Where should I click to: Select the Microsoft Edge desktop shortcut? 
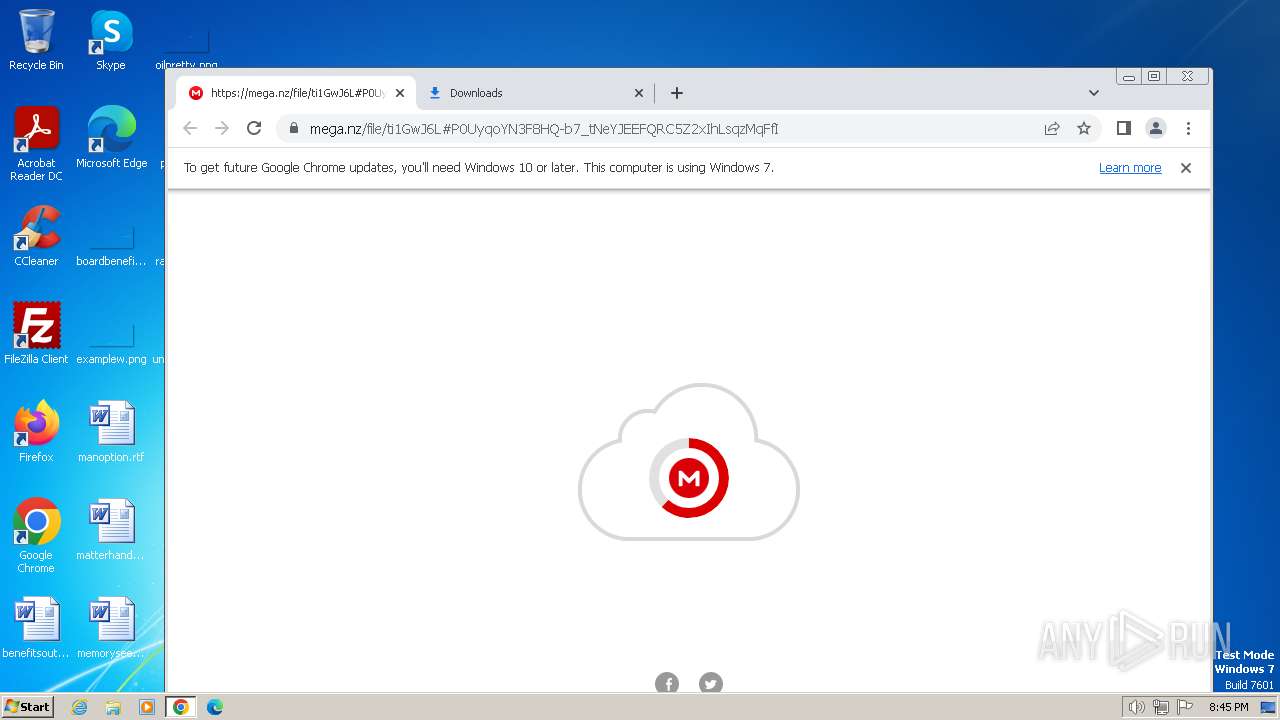coord(111,138)
